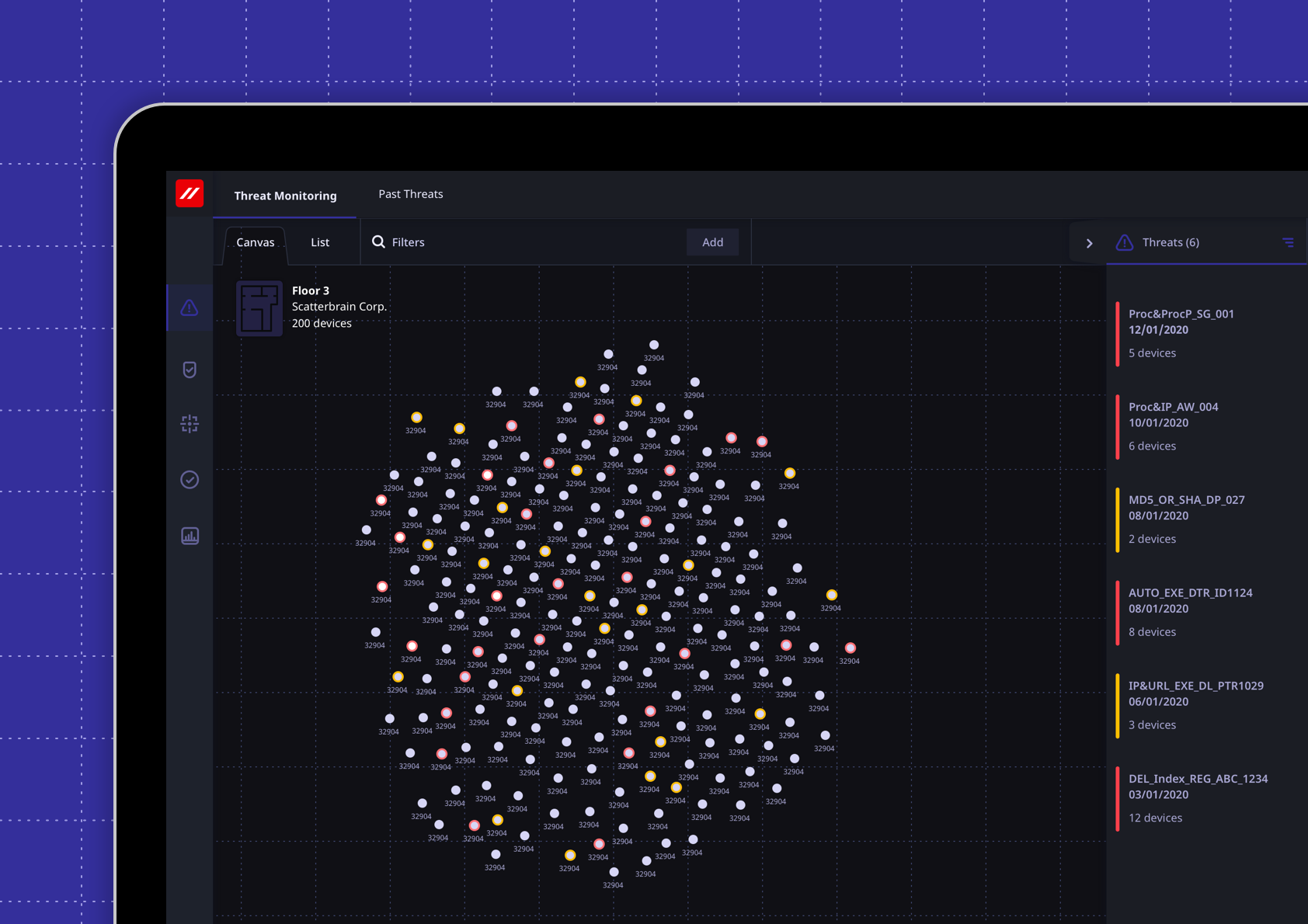The width and height of the screenshot is (1308, 924).
Task: Click the 2 devices count text
Action: point(1152,540)
